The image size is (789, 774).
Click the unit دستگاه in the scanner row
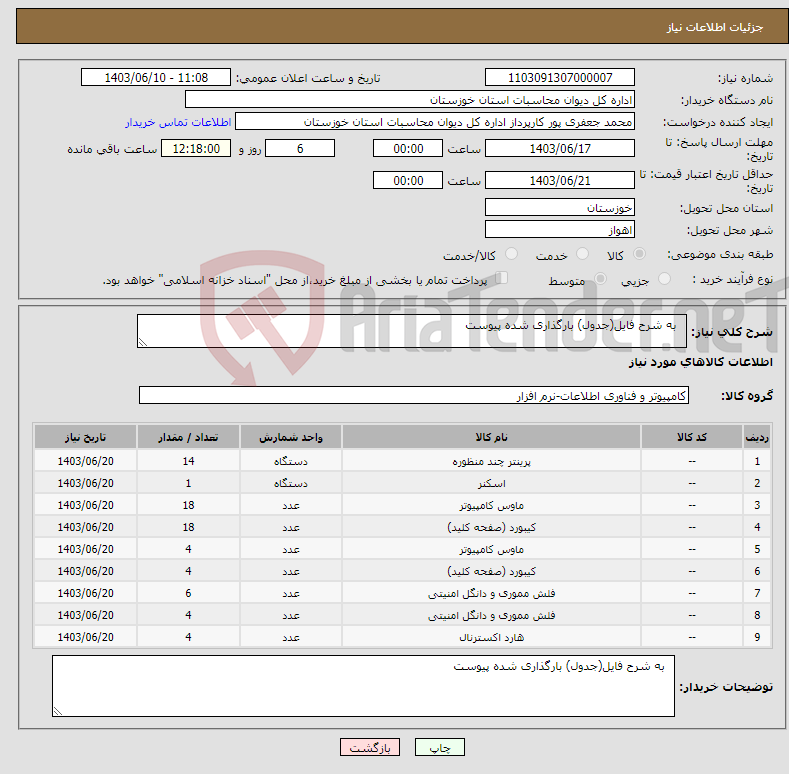click(291, 484)
